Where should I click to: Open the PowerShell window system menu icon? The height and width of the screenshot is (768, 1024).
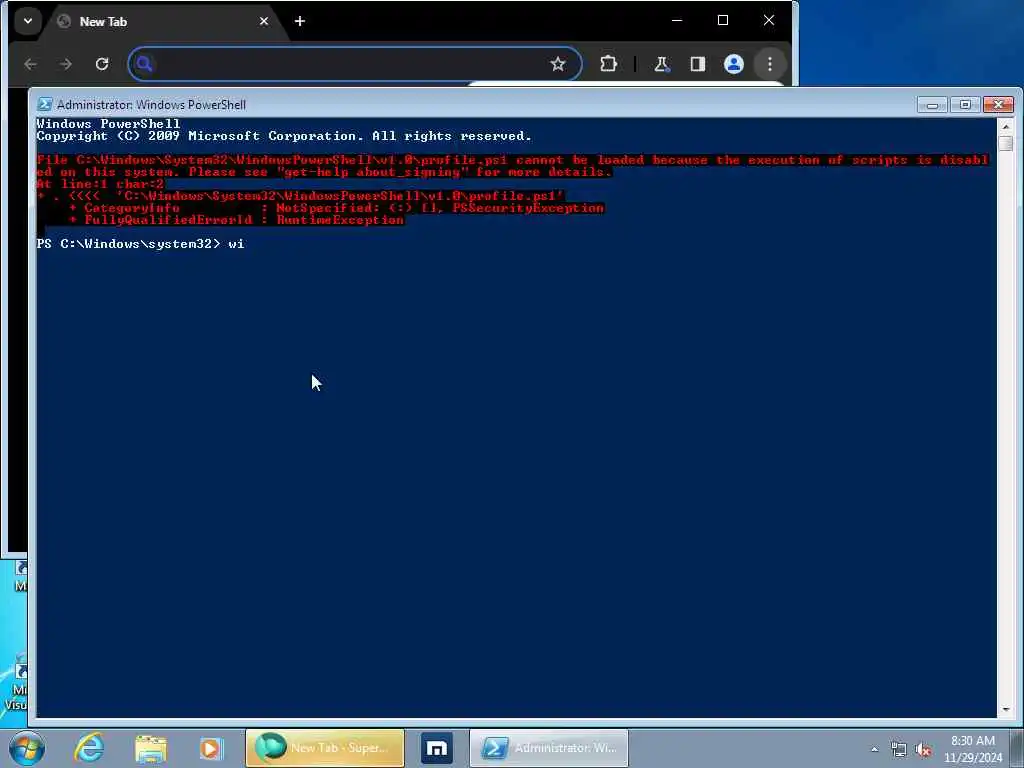coord(44,104)
